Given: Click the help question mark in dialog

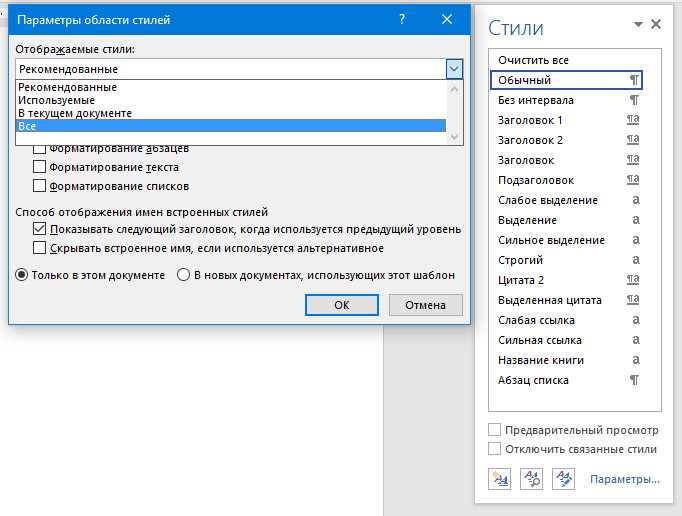Looking at the screenshot, I should (402, 19).
